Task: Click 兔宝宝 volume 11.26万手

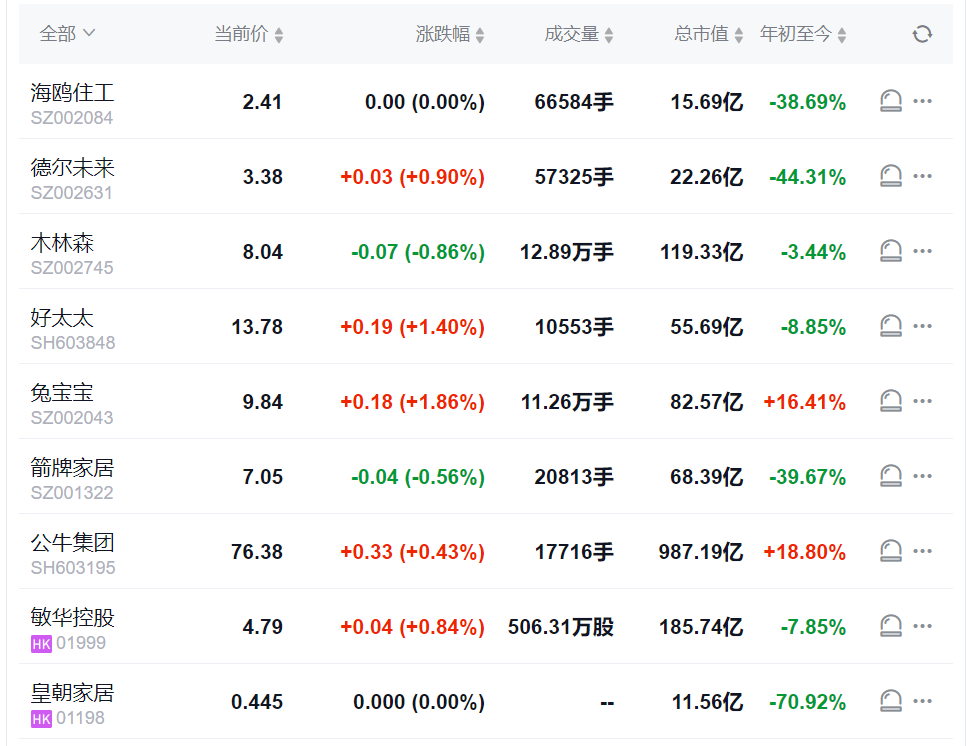Action: (x=567, y=402)
